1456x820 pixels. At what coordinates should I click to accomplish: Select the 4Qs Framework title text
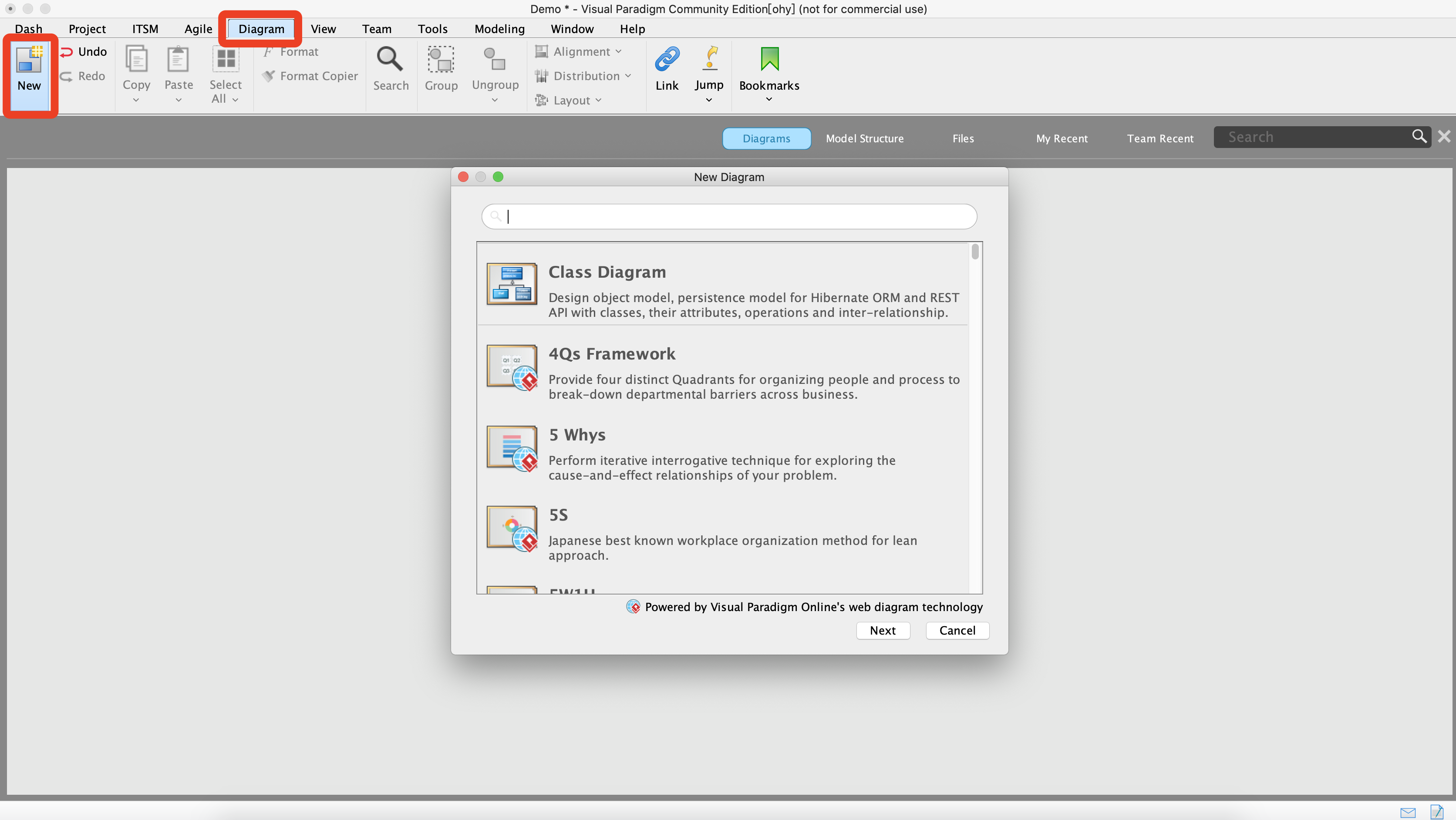tap(612, 354)
